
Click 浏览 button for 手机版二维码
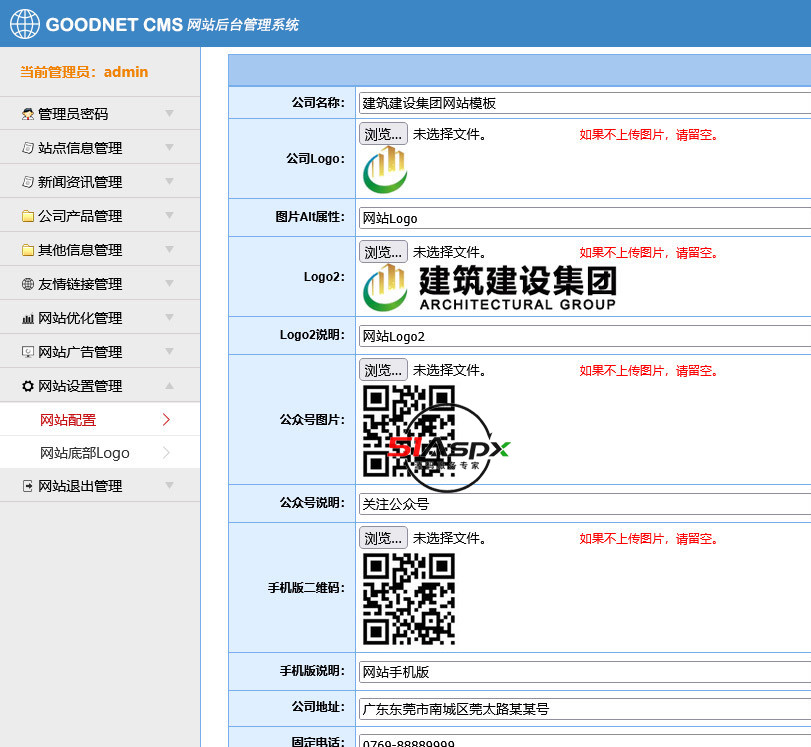383,538
